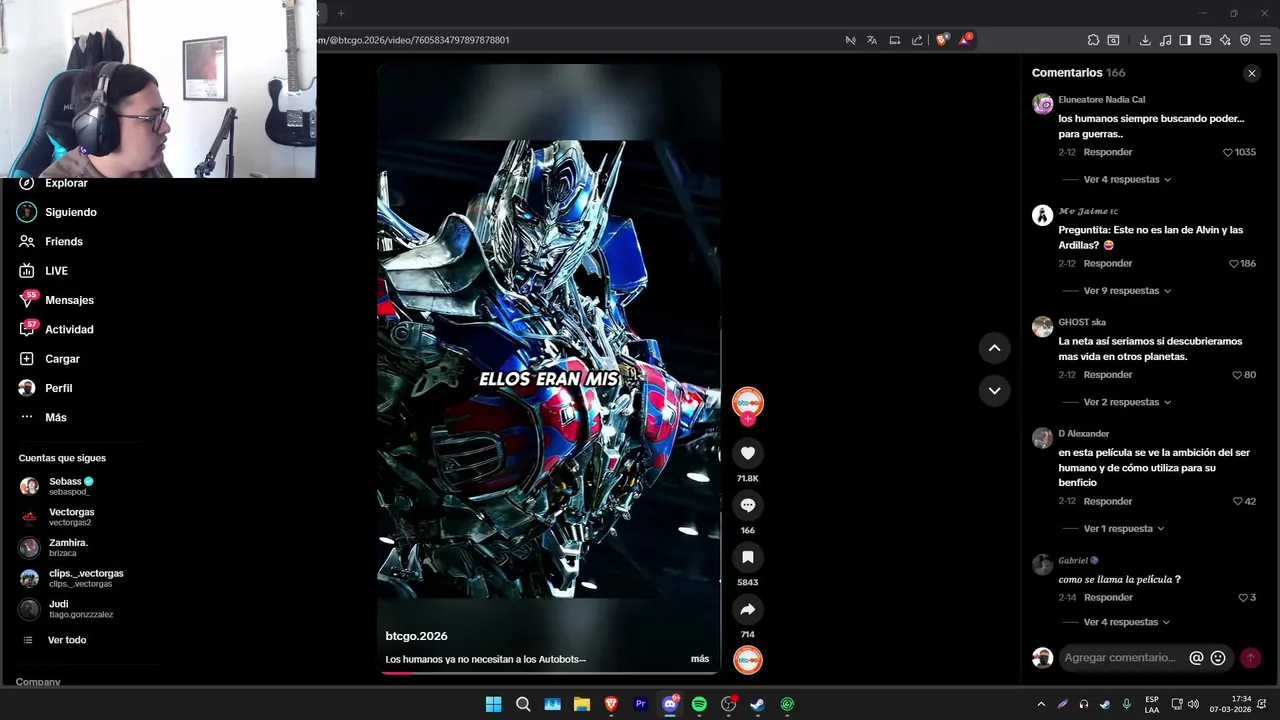Image resolution: width=1280 pixels, height=720 pixels.
Task: Reply to D Alexander's comment
Action: [1108, 501]
